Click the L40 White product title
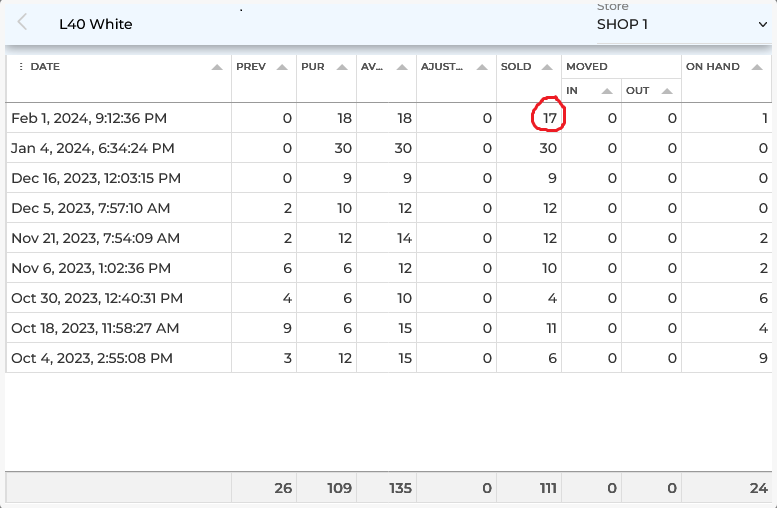 tap(95, 24)
